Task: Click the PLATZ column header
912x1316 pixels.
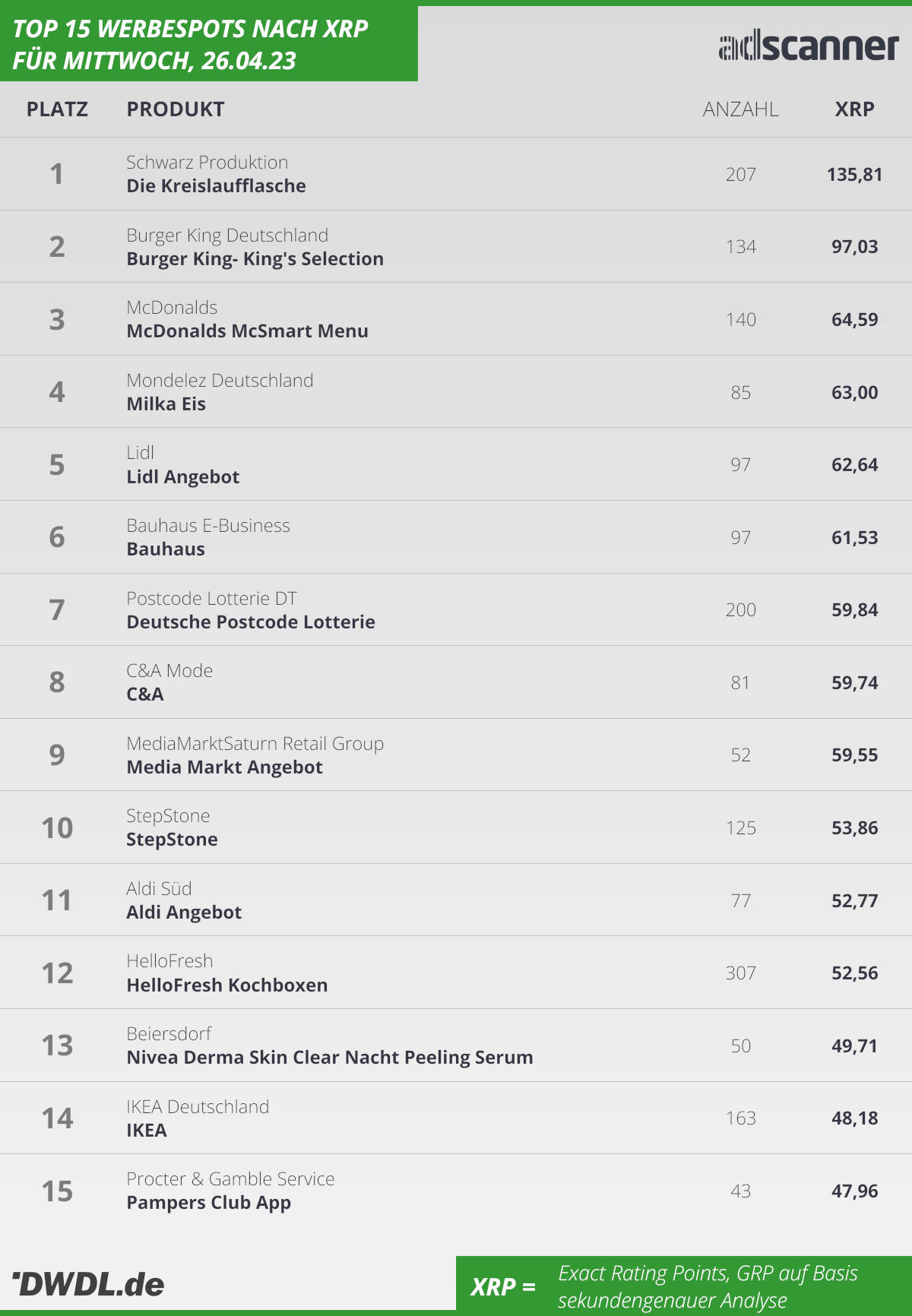Action: [x=57, y=109]
